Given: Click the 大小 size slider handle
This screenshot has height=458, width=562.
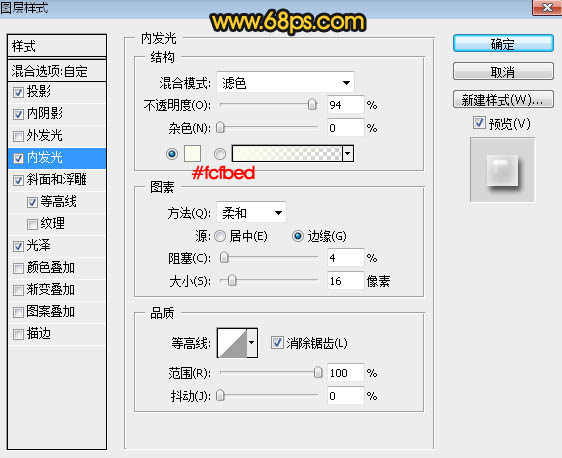Looking at the screenshot, I should 232,280.
